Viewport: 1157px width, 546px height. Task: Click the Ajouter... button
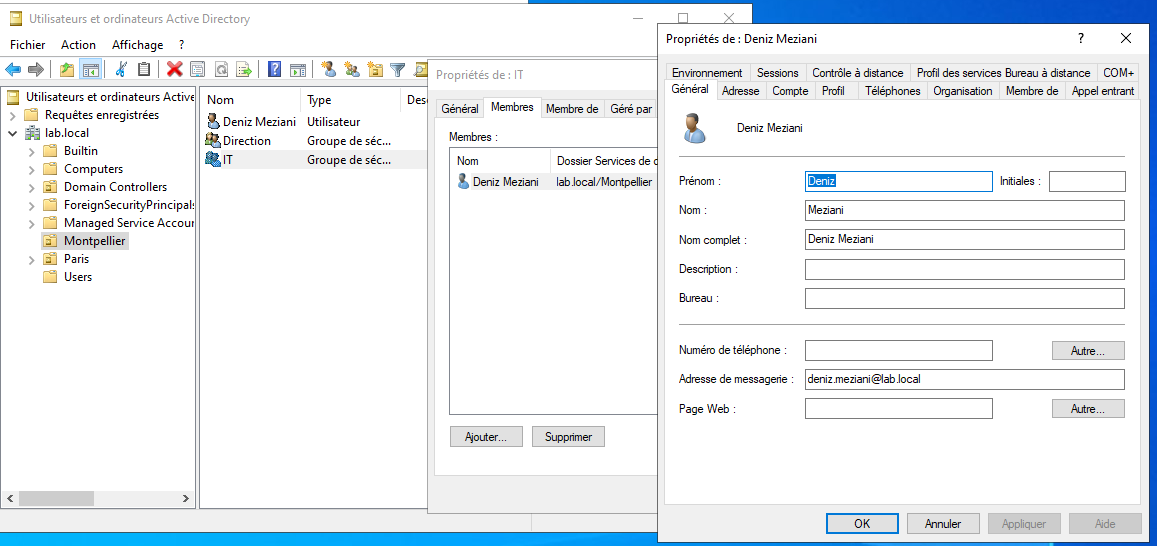coord(486,437)
